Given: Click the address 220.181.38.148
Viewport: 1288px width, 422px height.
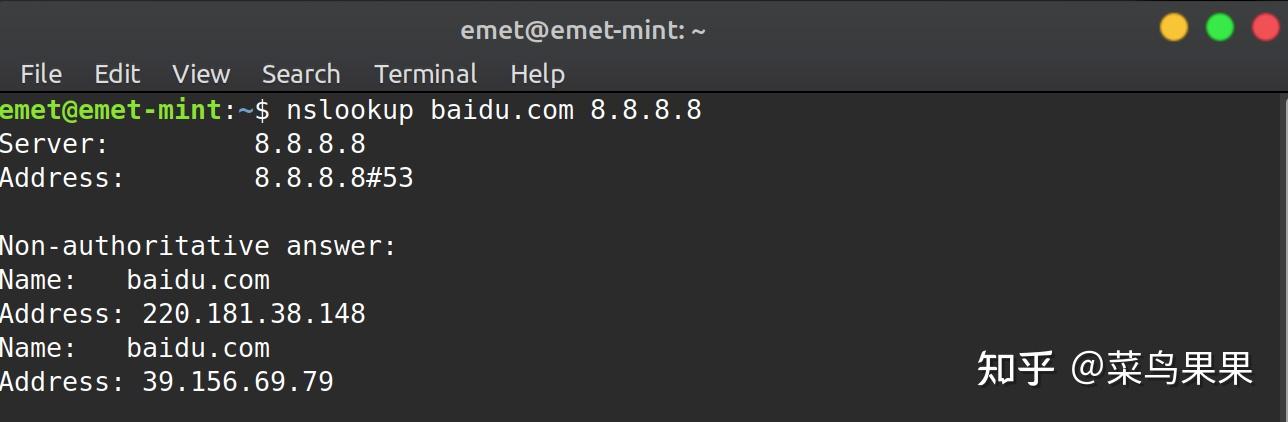Looking at the screenshot, I should click(254, 314).
